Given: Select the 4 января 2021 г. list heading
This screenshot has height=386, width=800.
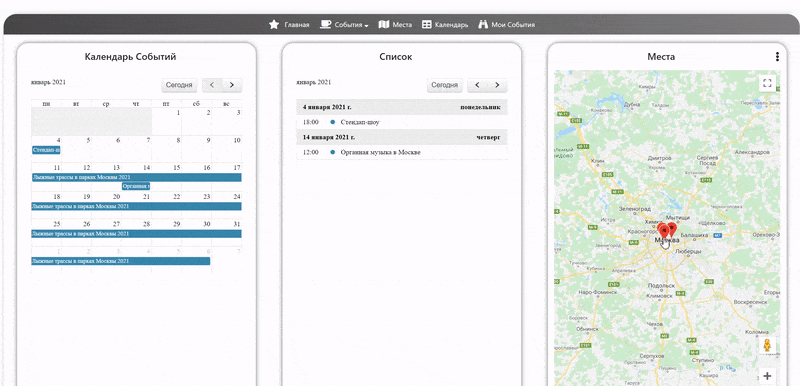Looking at the screenshot, I should tap(327, 108).
